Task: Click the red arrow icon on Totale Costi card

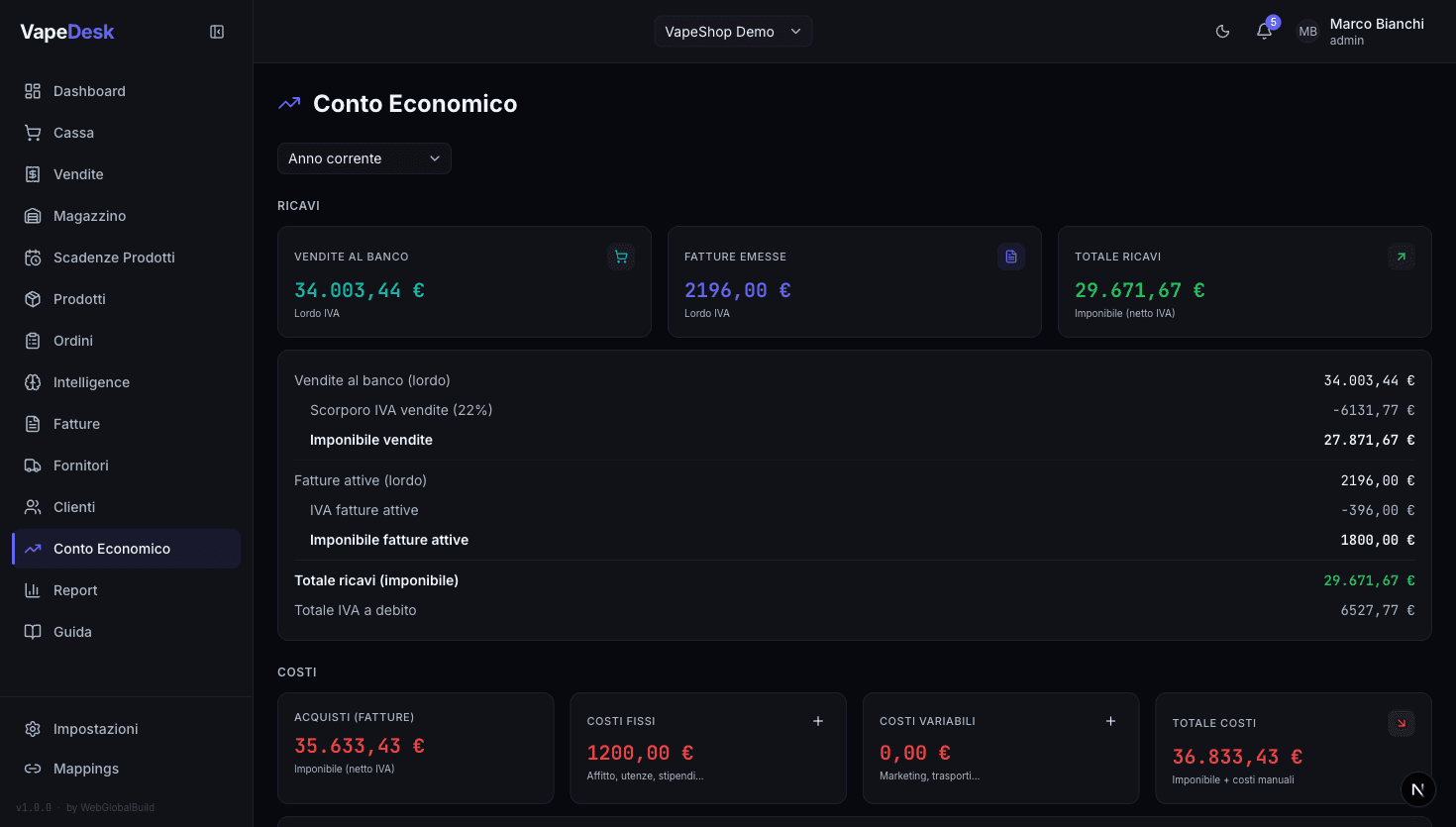Action: [1402, 723]
